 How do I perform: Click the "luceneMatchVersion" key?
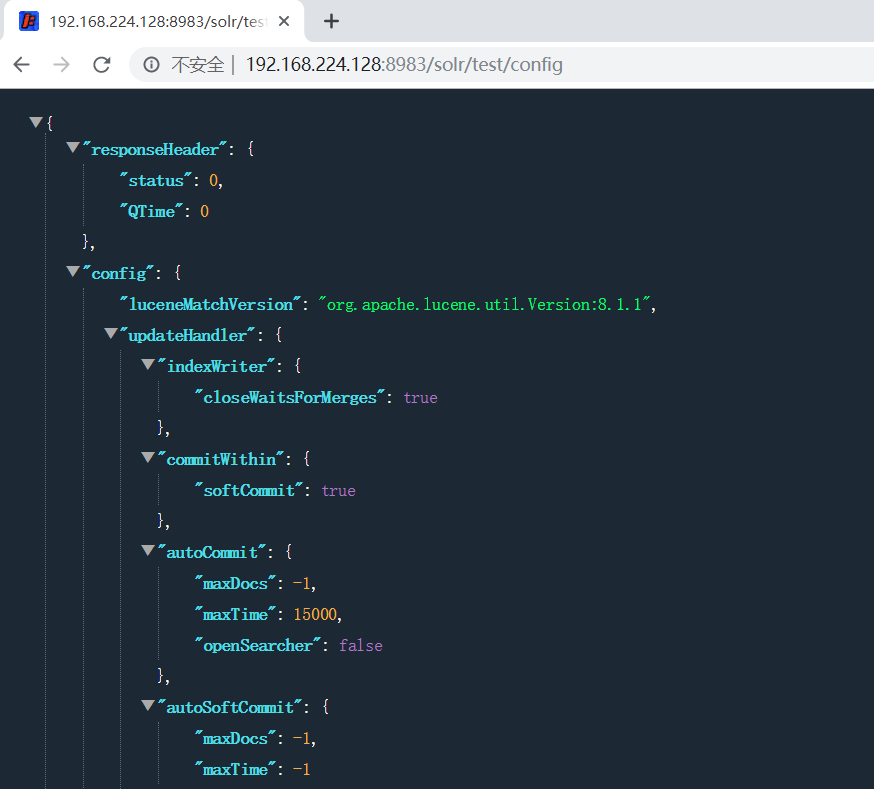pyautogui.click(x=211, y=304)
